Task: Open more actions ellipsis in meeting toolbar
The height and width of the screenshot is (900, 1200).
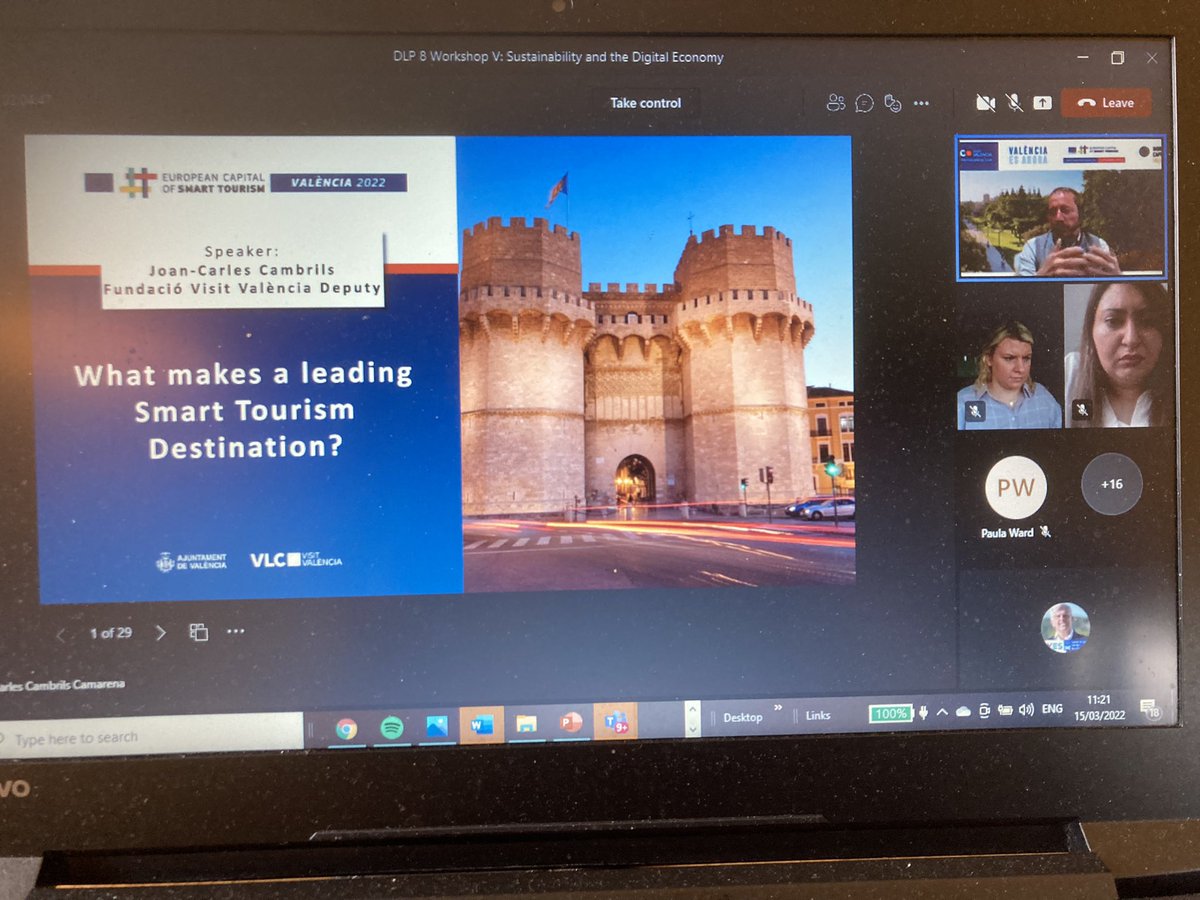Action: point(921,103)
